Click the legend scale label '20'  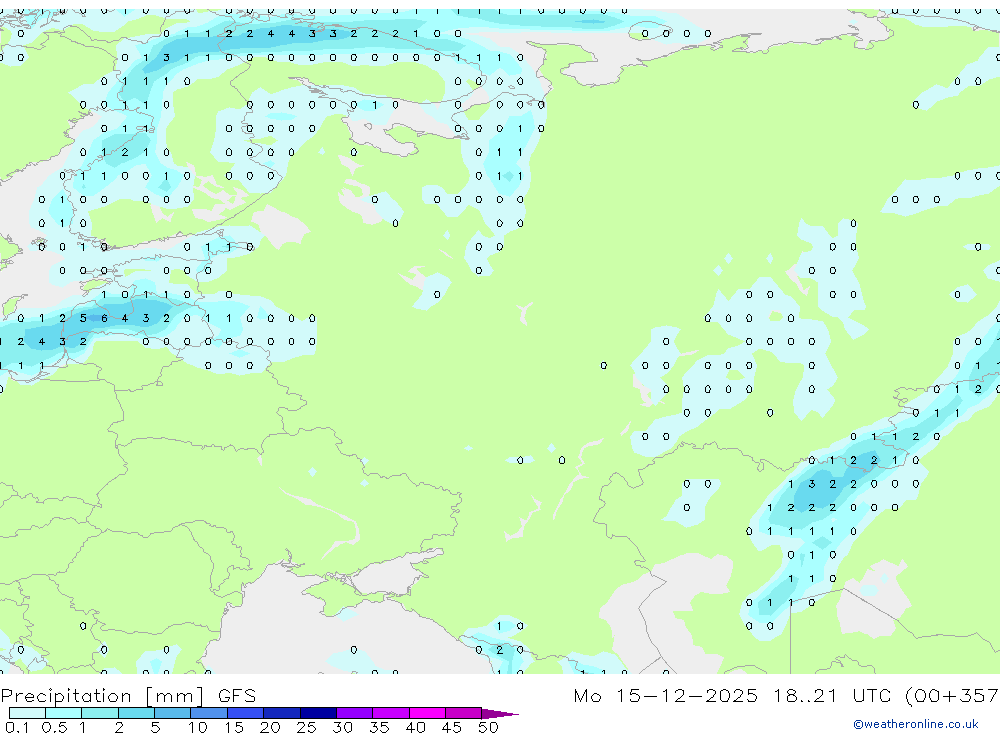[x=270, y=727]
